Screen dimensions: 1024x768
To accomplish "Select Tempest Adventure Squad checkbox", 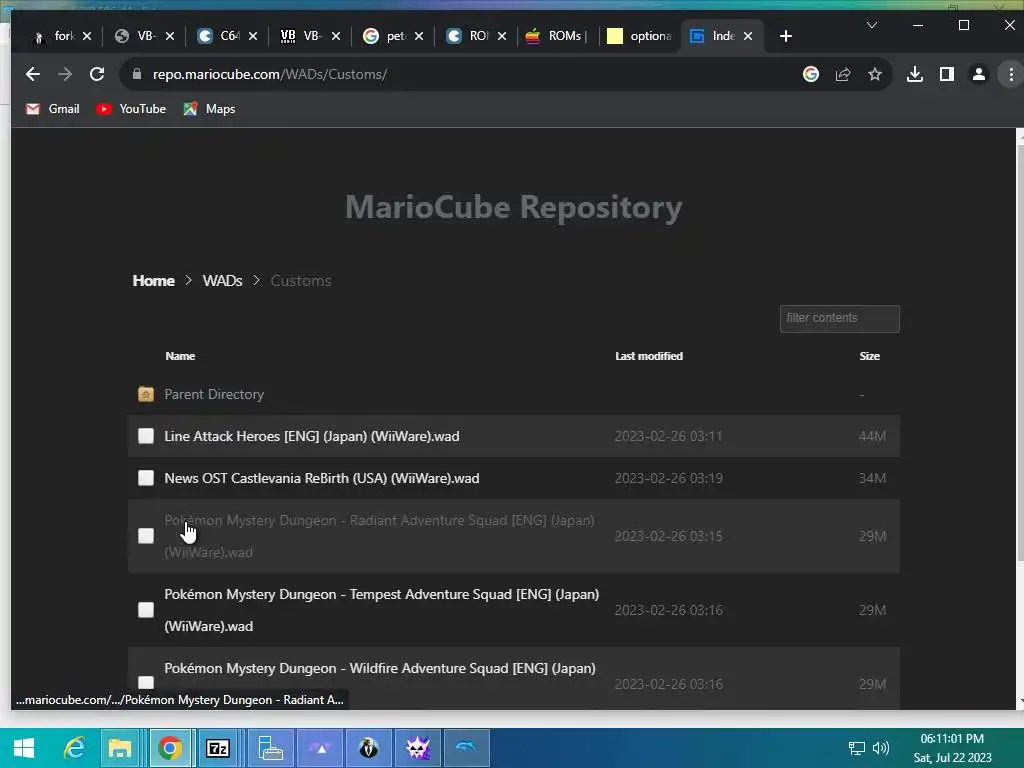I will 146,610.
